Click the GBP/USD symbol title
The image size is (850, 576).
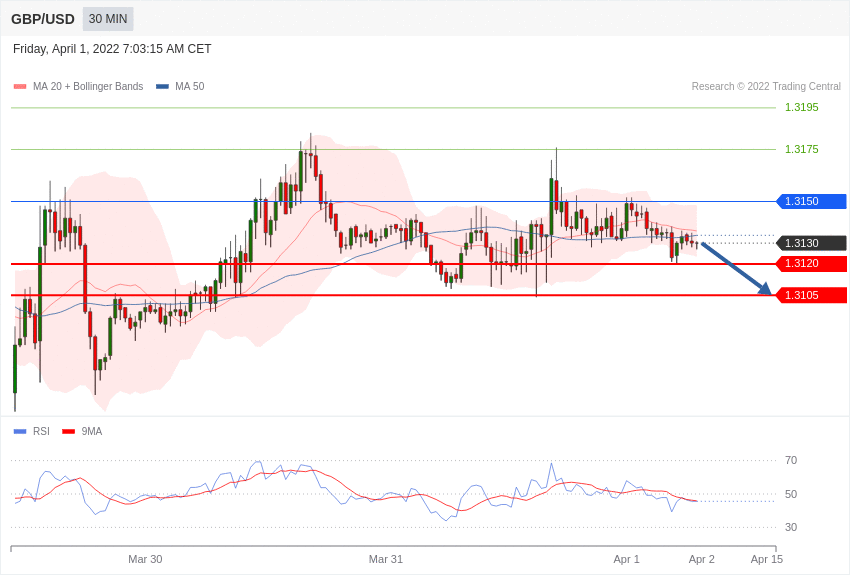pos(43,19)
